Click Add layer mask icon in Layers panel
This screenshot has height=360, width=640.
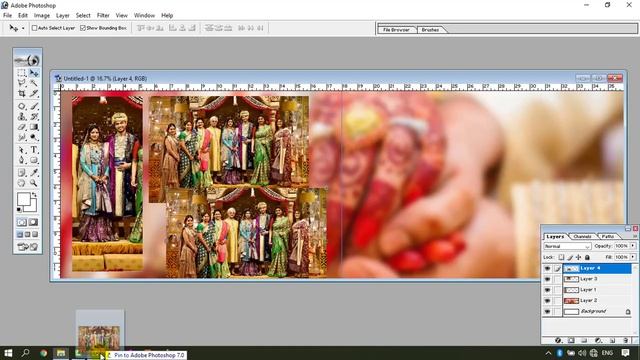pyautogui.click(x=571, y=340)
